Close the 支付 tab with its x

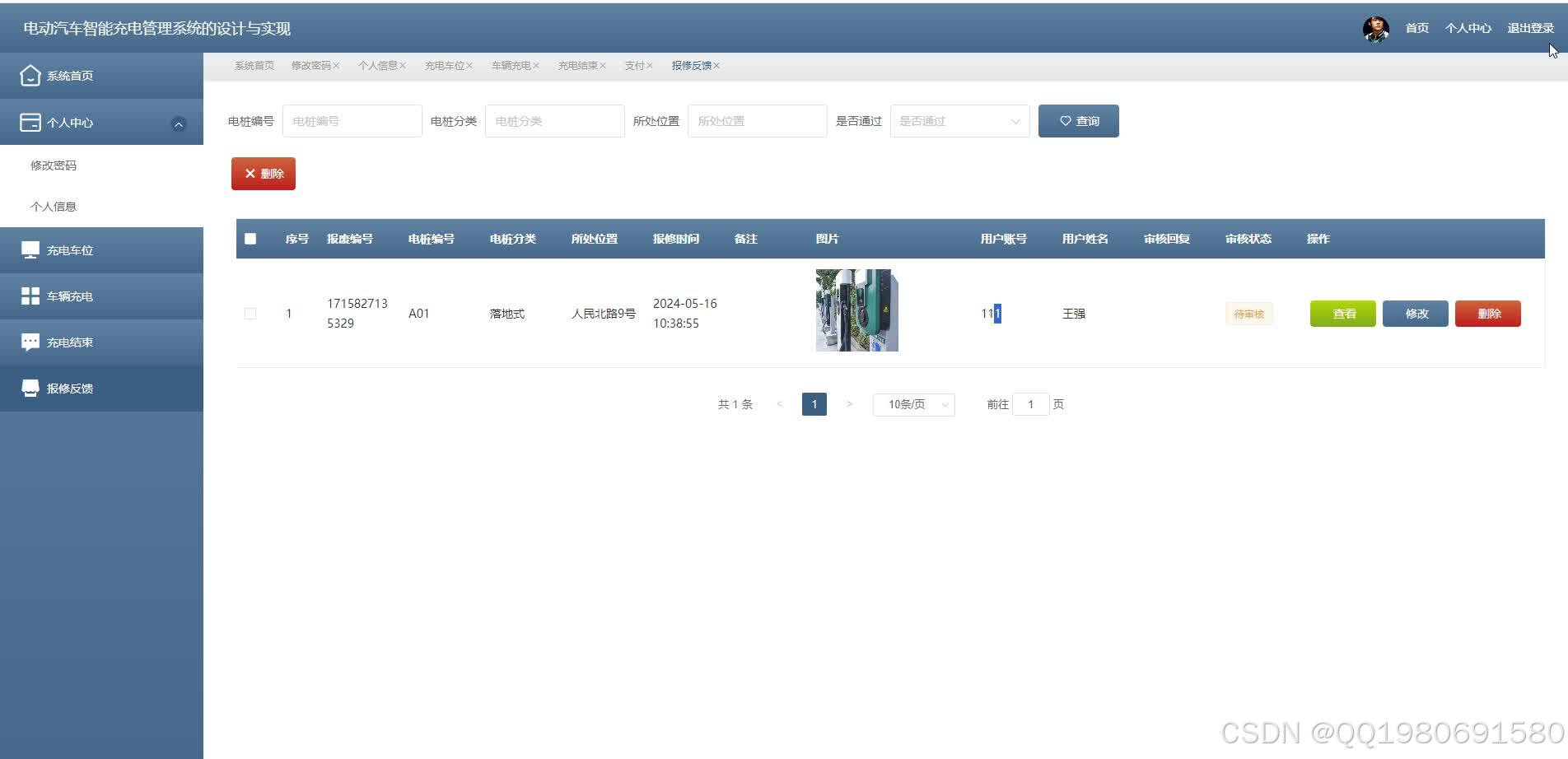click(x=650, y=66)
